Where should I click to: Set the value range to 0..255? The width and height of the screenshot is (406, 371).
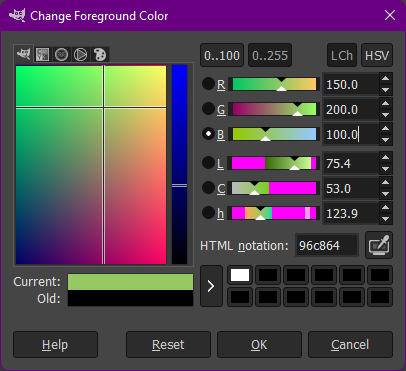click(270, 55)
